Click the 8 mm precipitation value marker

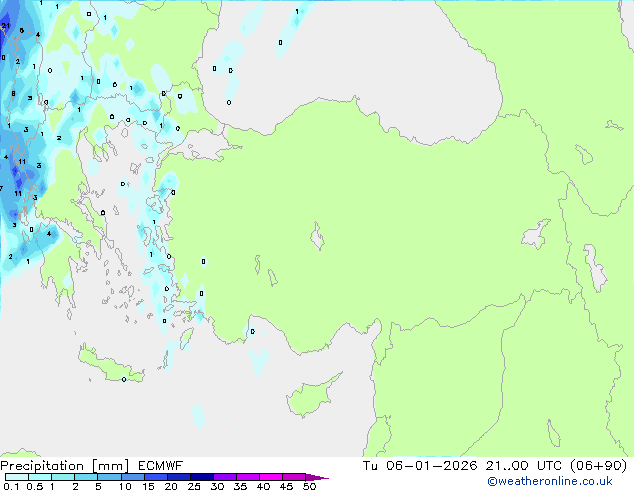tap(13, 94)
